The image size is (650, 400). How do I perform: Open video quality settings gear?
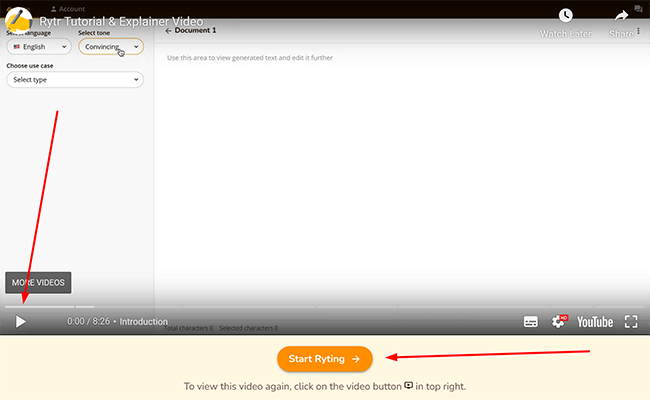click(x=559, y=322)
